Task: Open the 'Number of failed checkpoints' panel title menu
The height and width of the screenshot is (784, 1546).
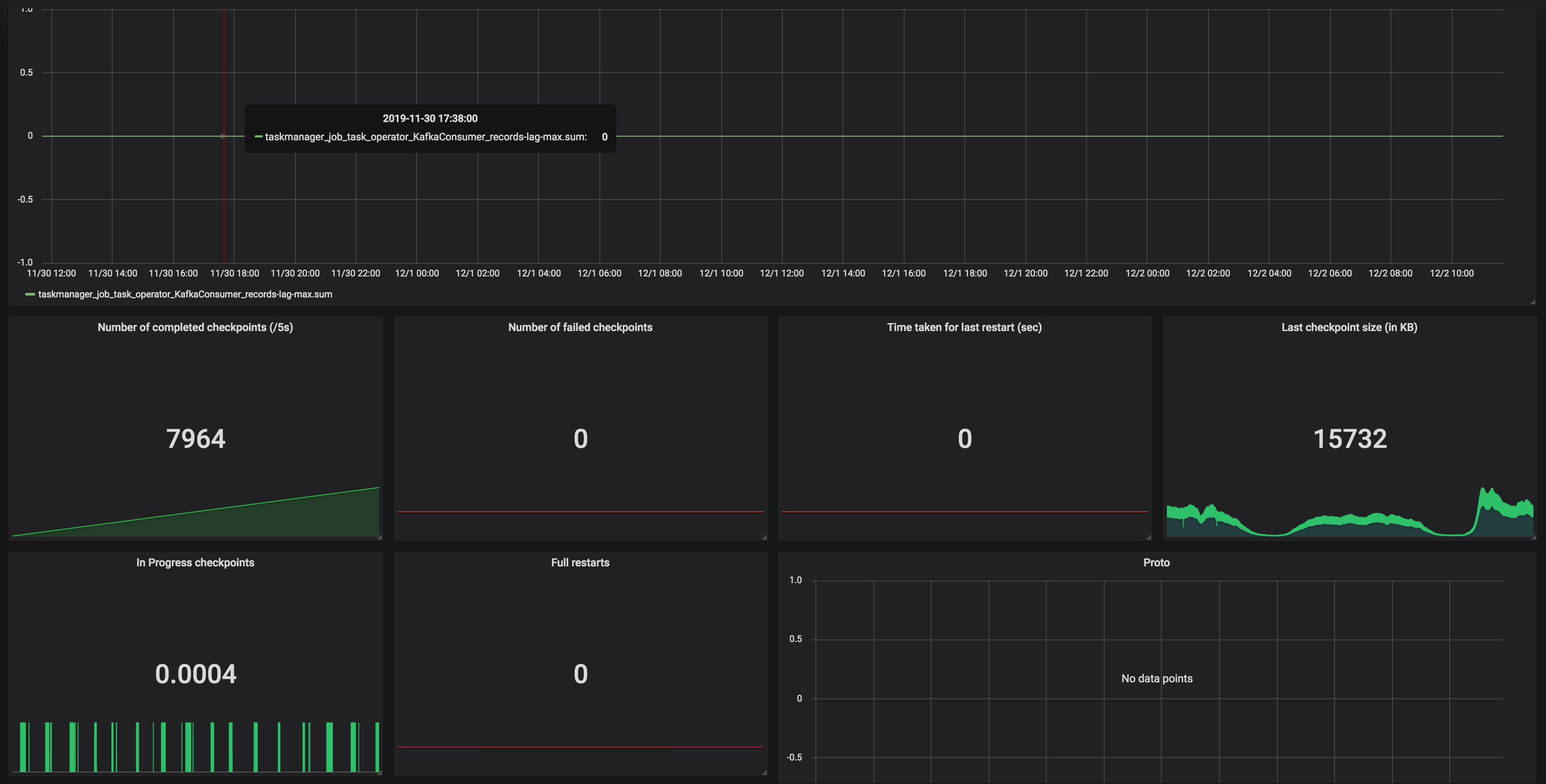Action: tap(580, 328)
